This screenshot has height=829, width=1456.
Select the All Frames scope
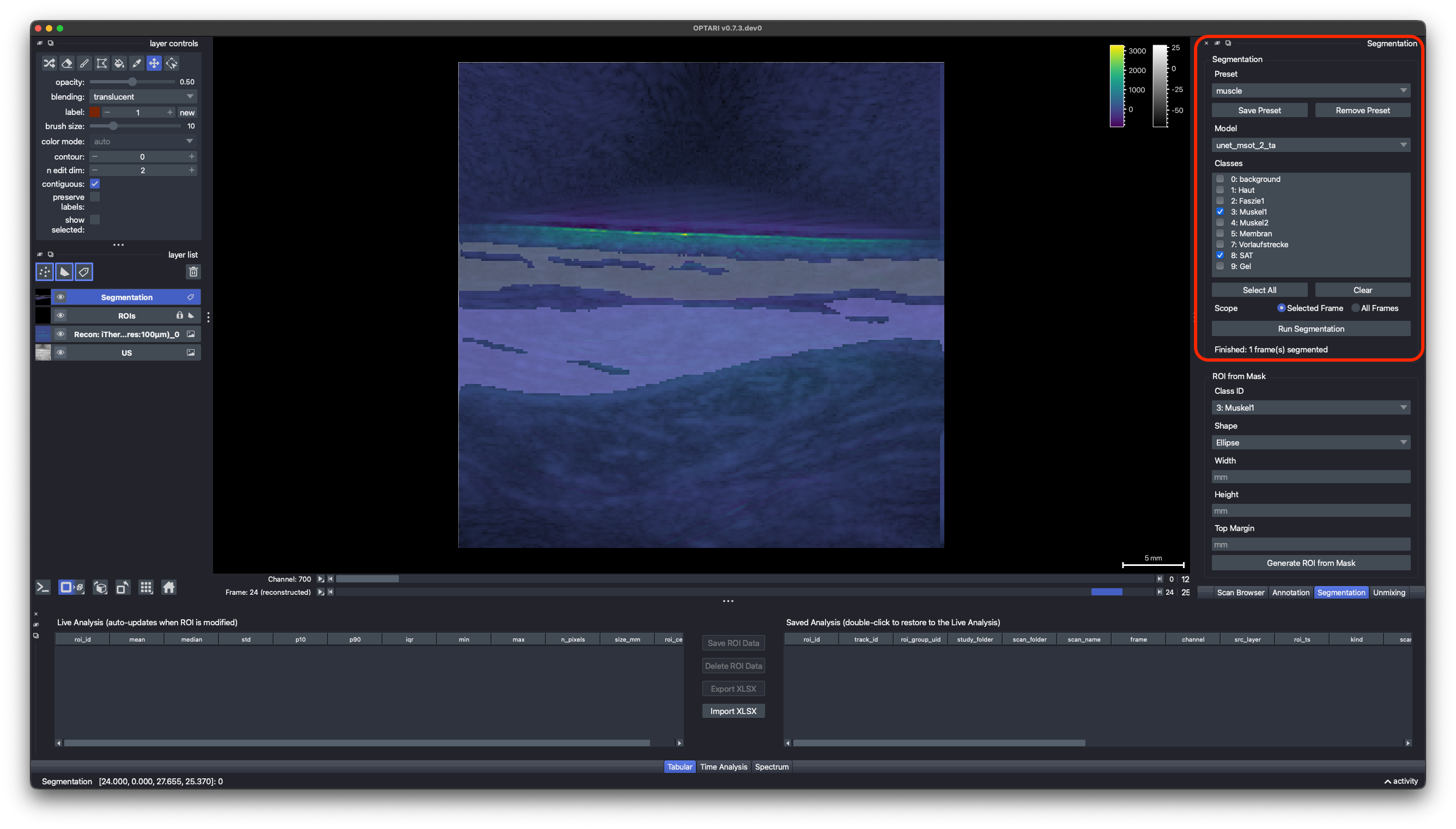tap(1356, 309)
